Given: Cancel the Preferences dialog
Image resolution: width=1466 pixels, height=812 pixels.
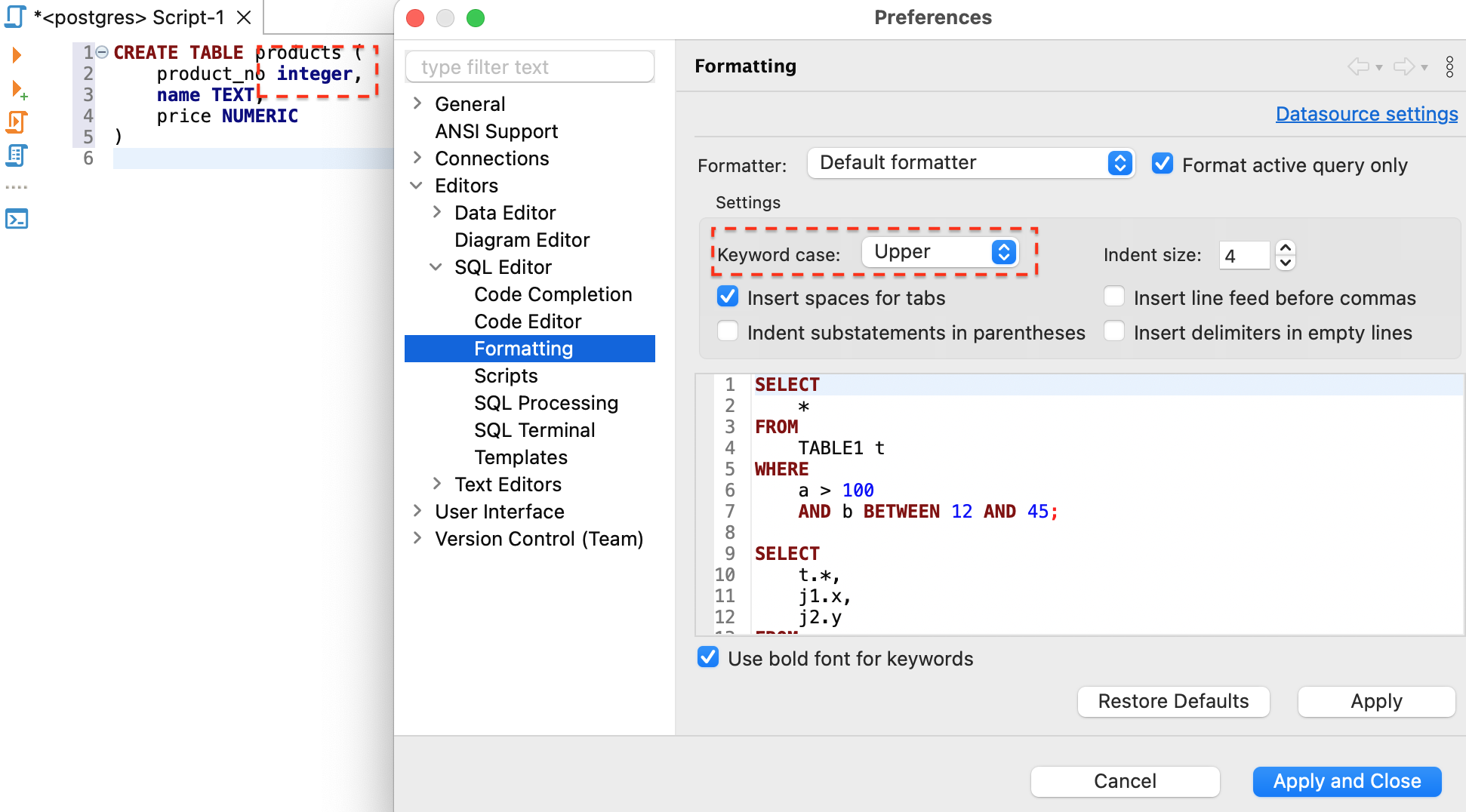Looking at the screenshot, I should [1125, 781].
